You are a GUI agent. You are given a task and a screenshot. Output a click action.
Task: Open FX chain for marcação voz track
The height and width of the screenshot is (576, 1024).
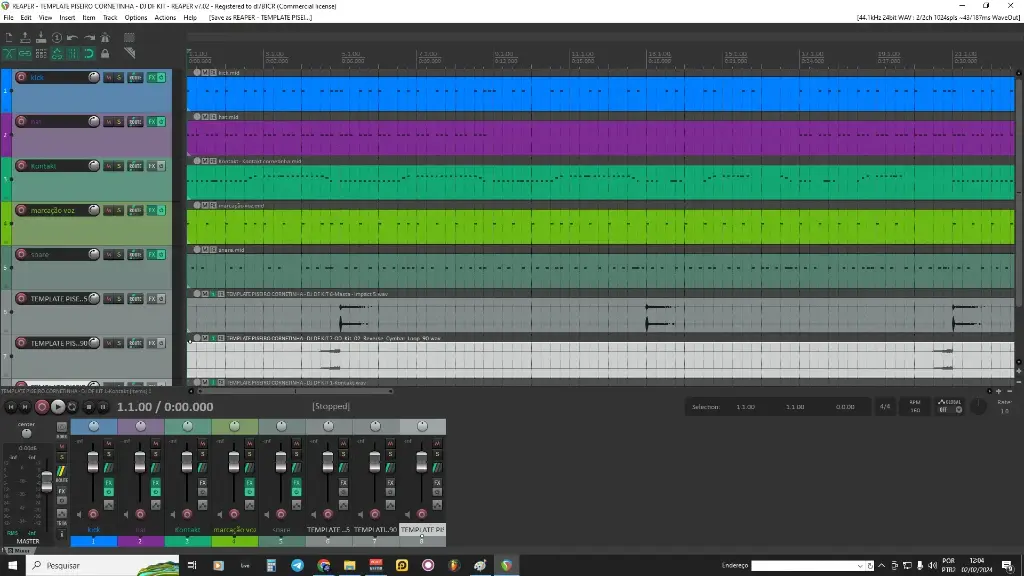(152, 210)
